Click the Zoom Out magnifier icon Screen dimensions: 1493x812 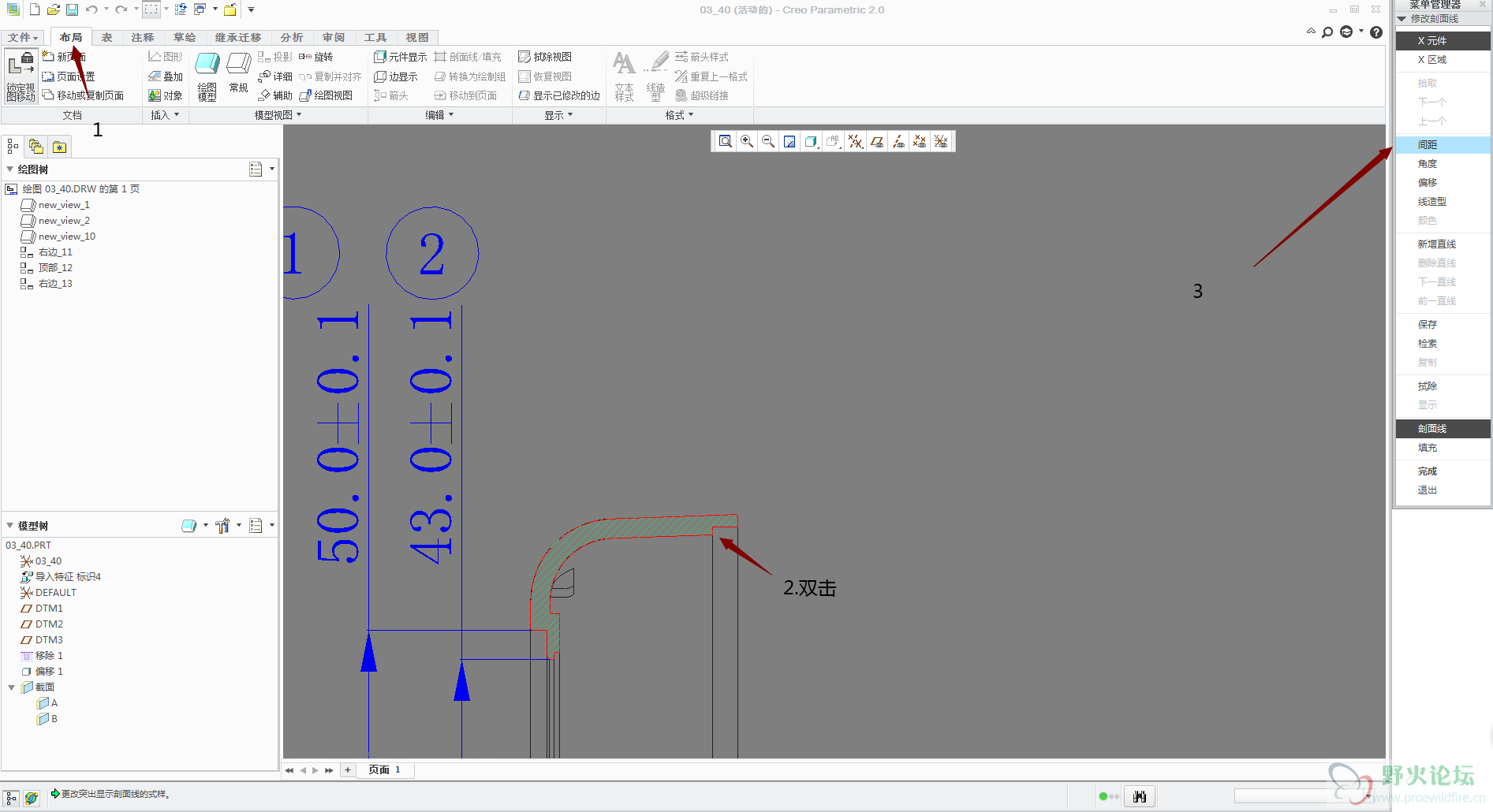tap(768, 141)
